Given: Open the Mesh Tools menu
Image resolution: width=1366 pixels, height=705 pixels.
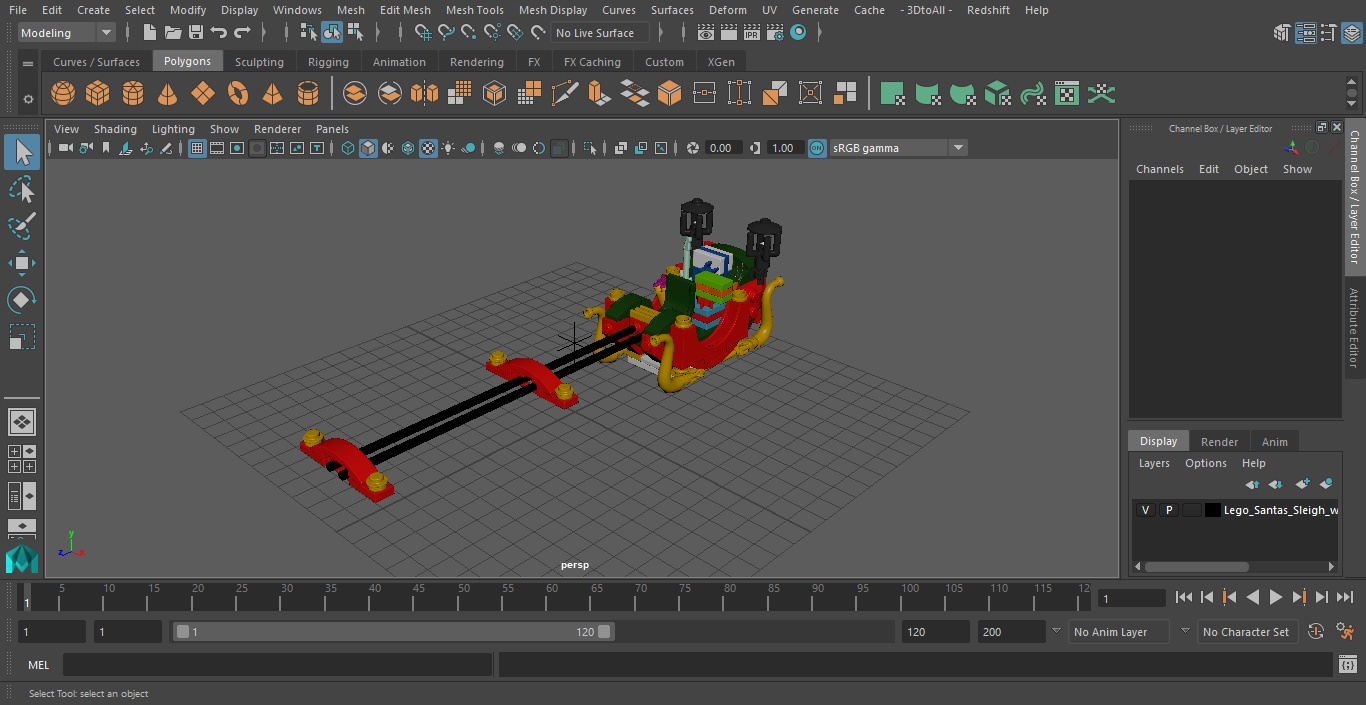Looking at the screenshot, I should (474, 10).
